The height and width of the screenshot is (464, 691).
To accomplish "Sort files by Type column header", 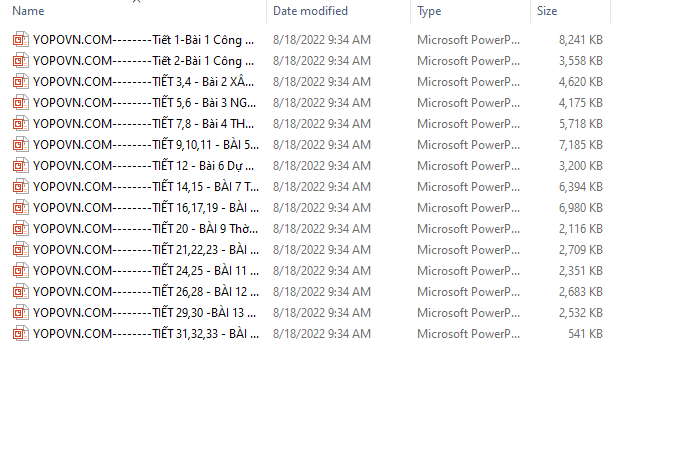I will click(429, 11).
